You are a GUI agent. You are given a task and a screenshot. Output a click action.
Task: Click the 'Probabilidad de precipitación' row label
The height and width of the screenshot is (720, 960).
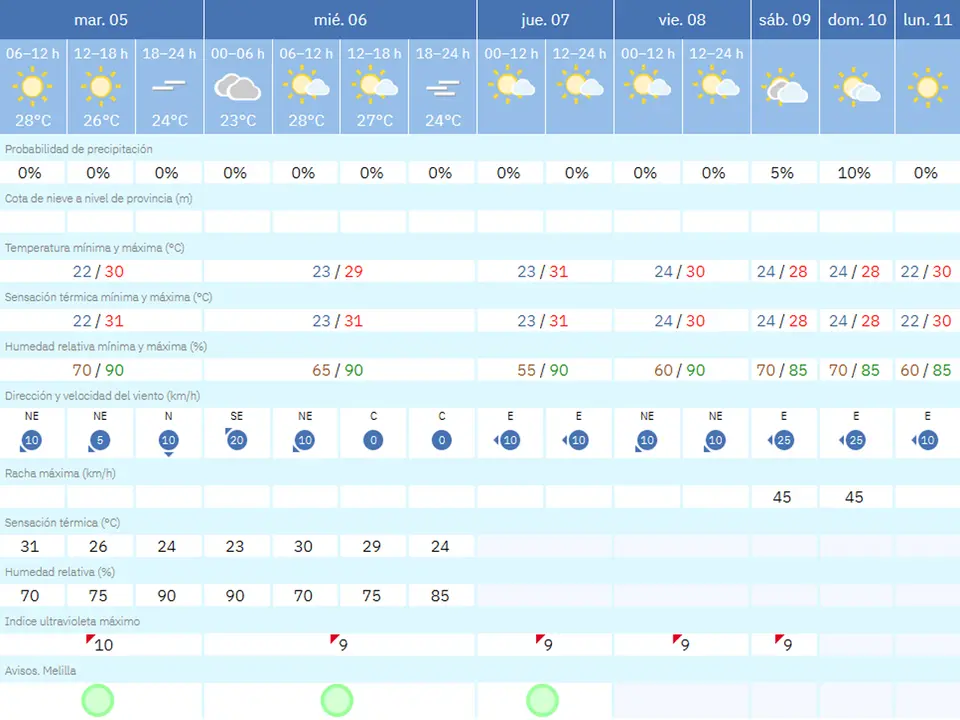coord(79,149)
